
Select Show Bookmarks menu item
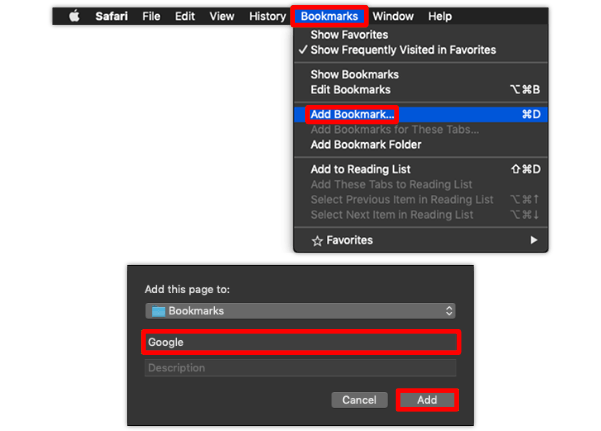click(x=420, y=74)
